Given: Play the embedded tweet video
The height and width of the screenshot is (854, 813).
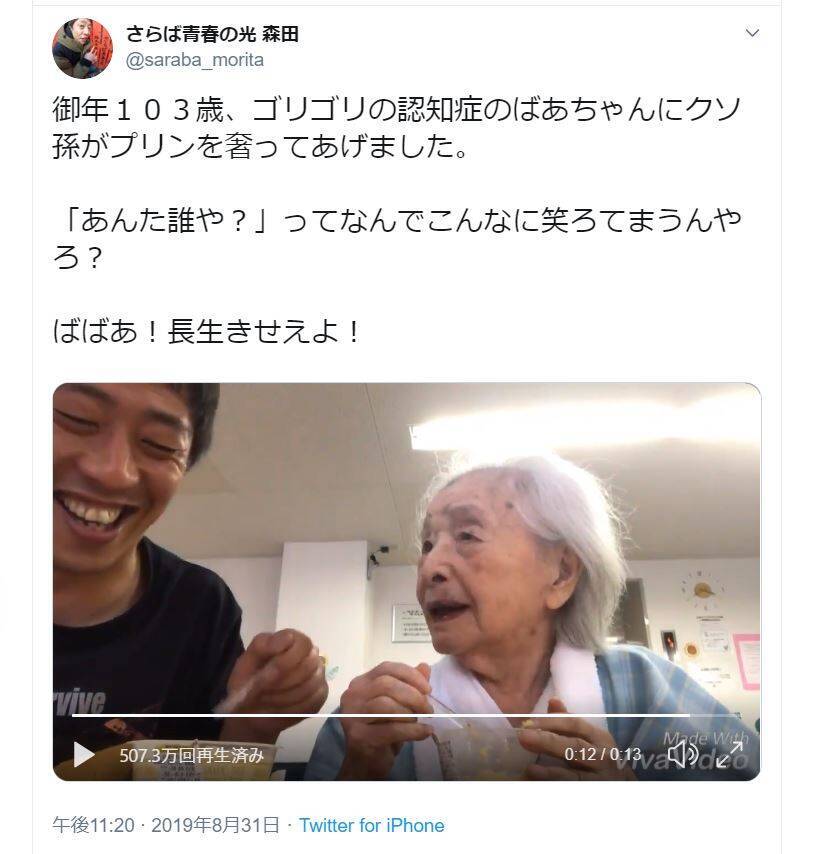Looking at the screenshot, I should click(x=84, y=754).
